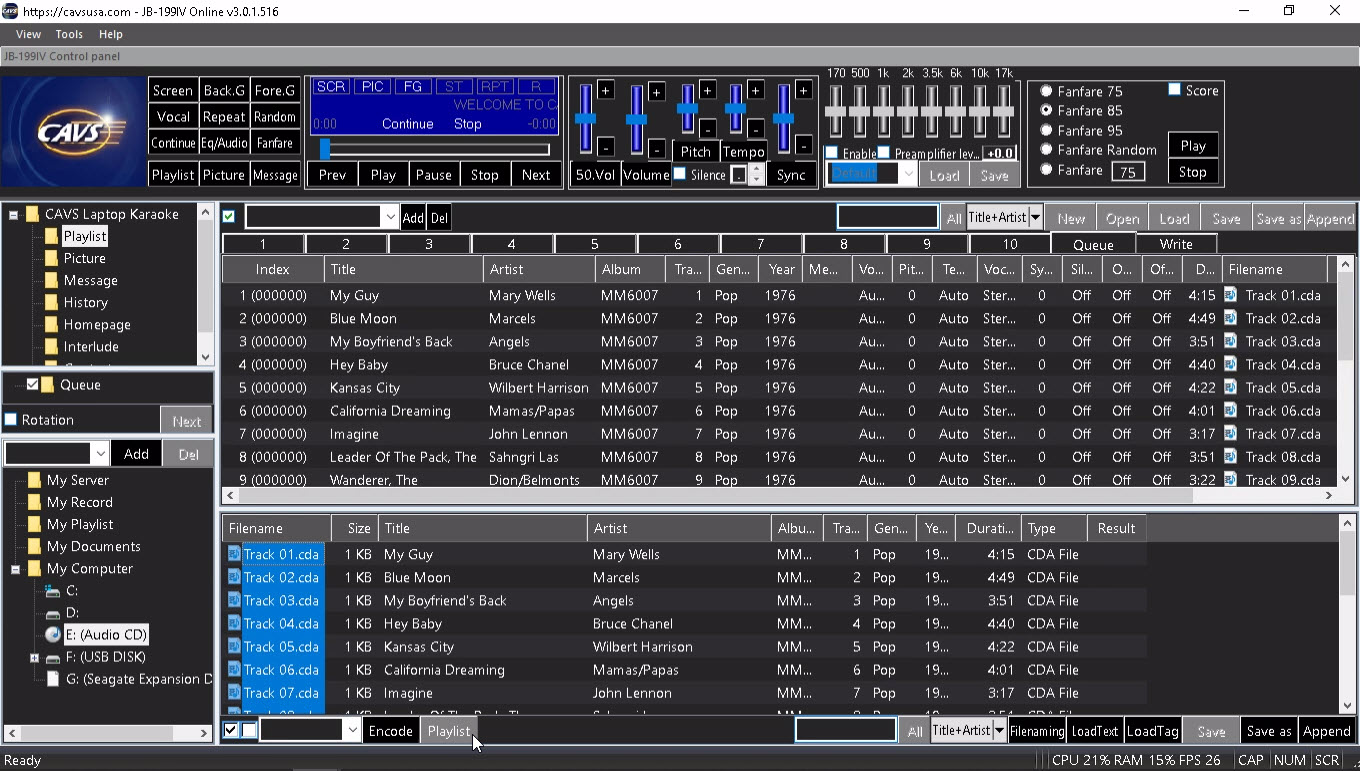Open the Tools menu
Viewport: 1360px width, 771px height.
pyautogui.click(x=69, y=34)
